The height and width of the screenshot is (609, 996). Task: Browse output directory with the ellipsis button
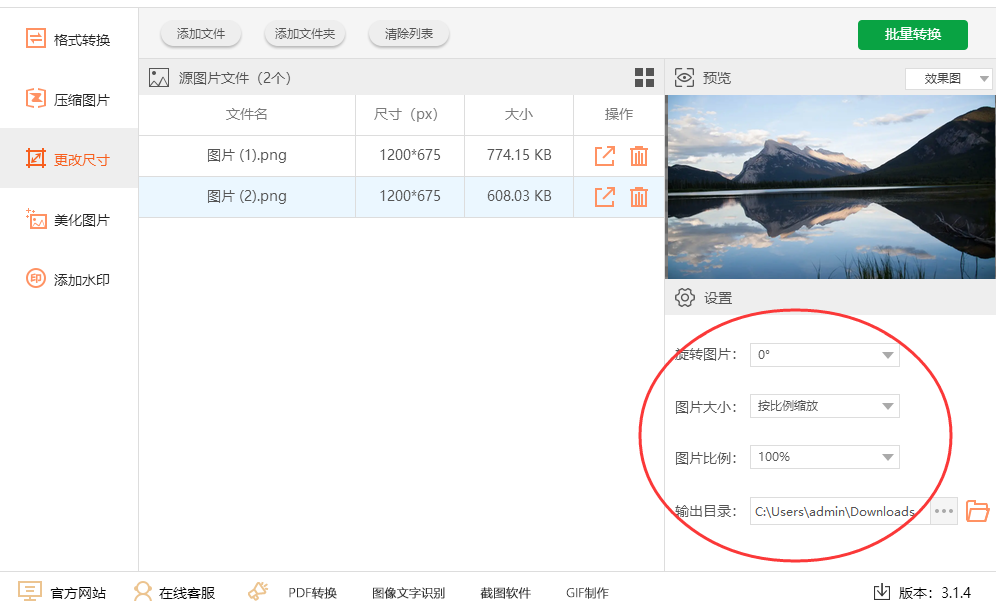point(944,511)
